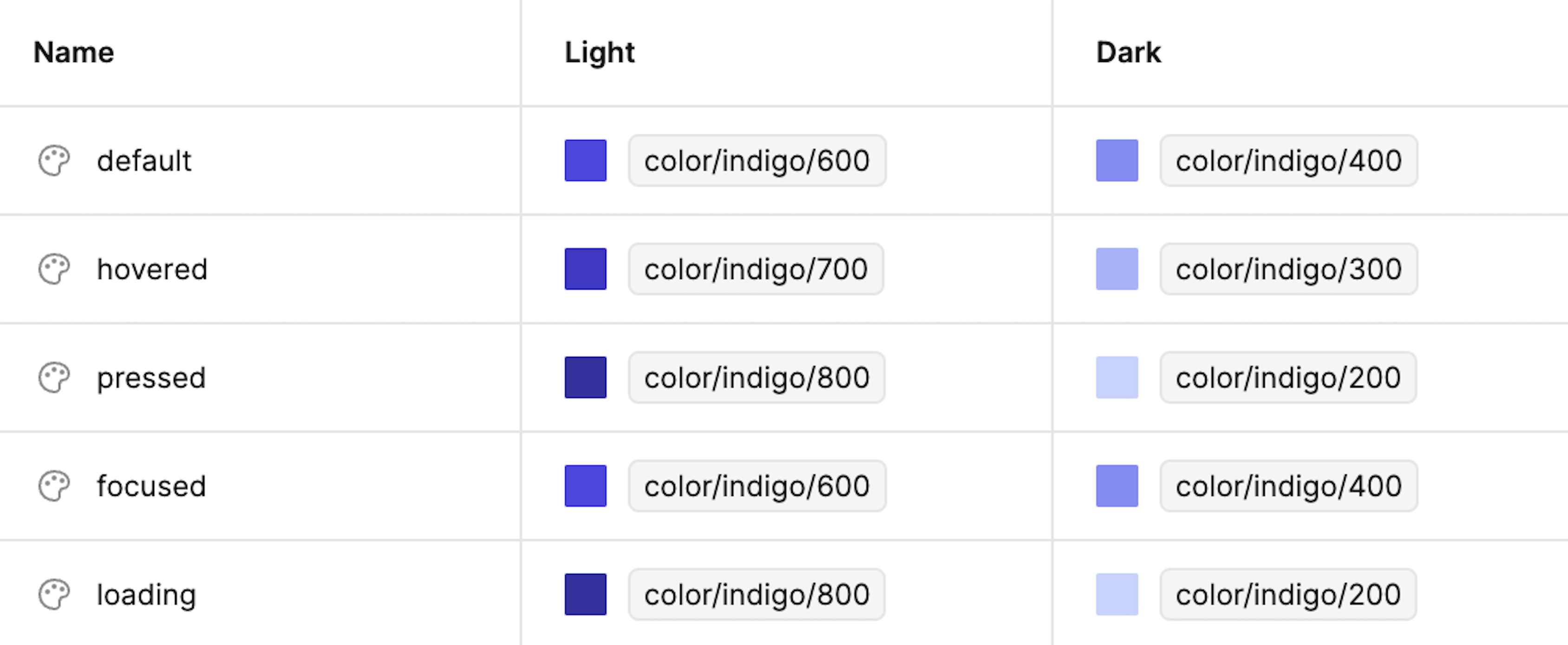Click the palette icon beside hovered

tap(54, 269)
